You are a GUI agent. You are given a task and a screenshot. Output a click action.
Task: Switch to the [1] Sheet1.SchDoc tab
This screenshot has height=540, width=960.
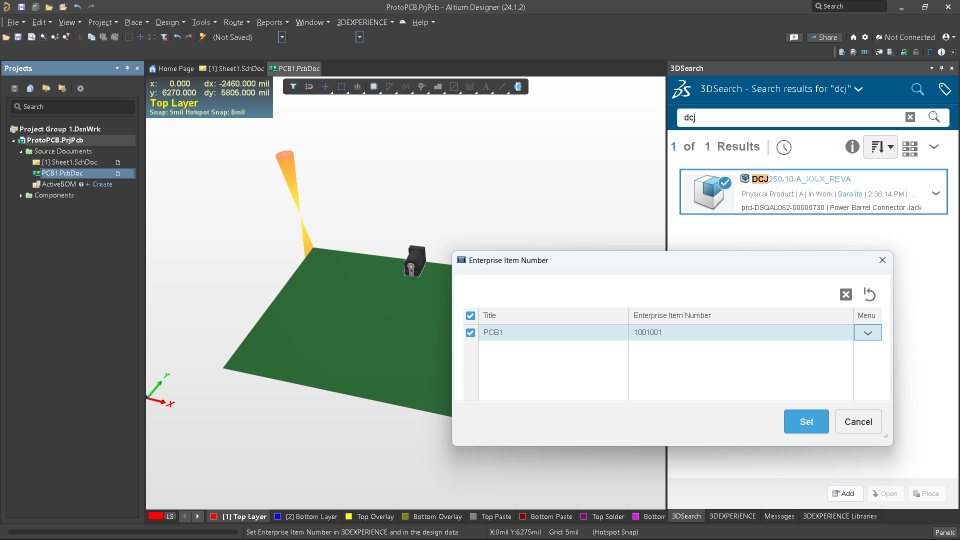pos(231,69)
